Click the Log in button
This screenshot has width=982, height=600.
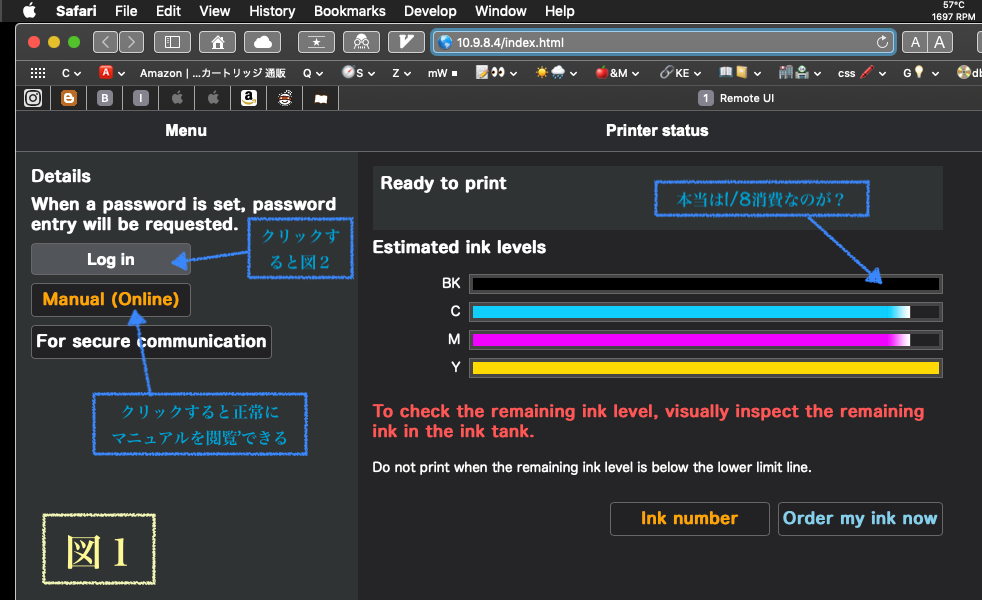[110, 259]
